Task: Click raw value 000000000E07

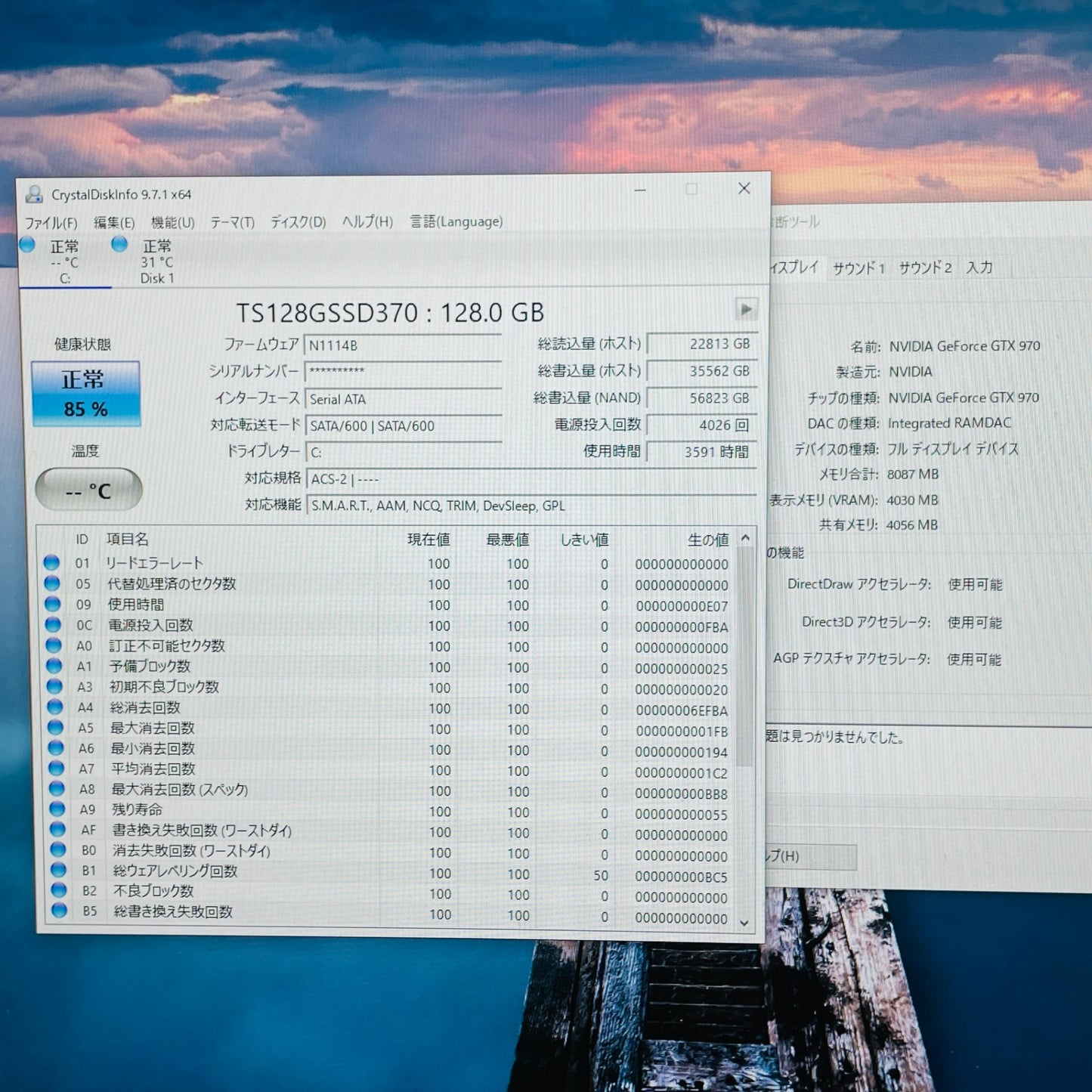Action: 682,606
